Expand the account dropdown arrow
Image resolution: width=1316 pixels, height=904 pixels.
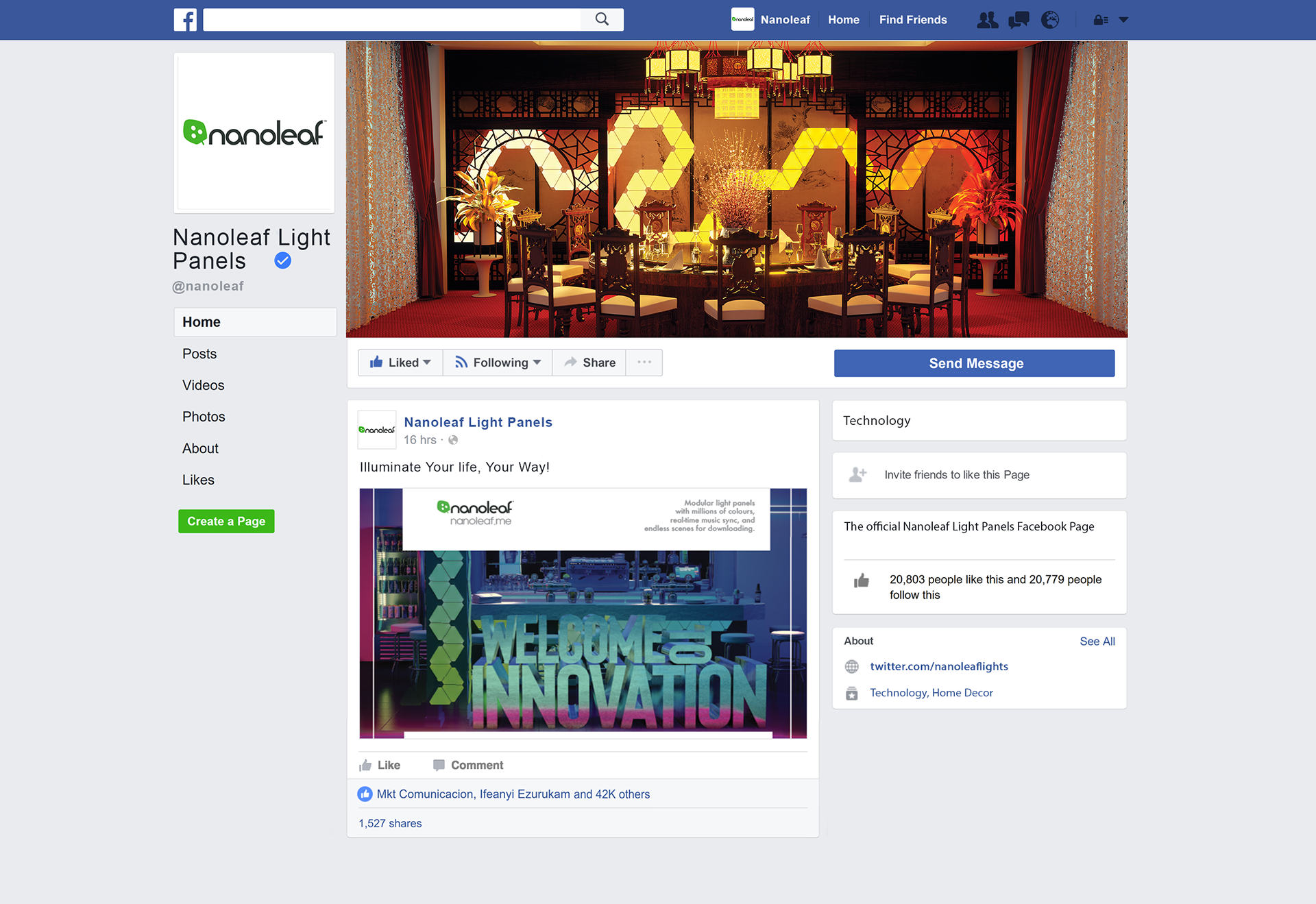[x=1123, y=20]
